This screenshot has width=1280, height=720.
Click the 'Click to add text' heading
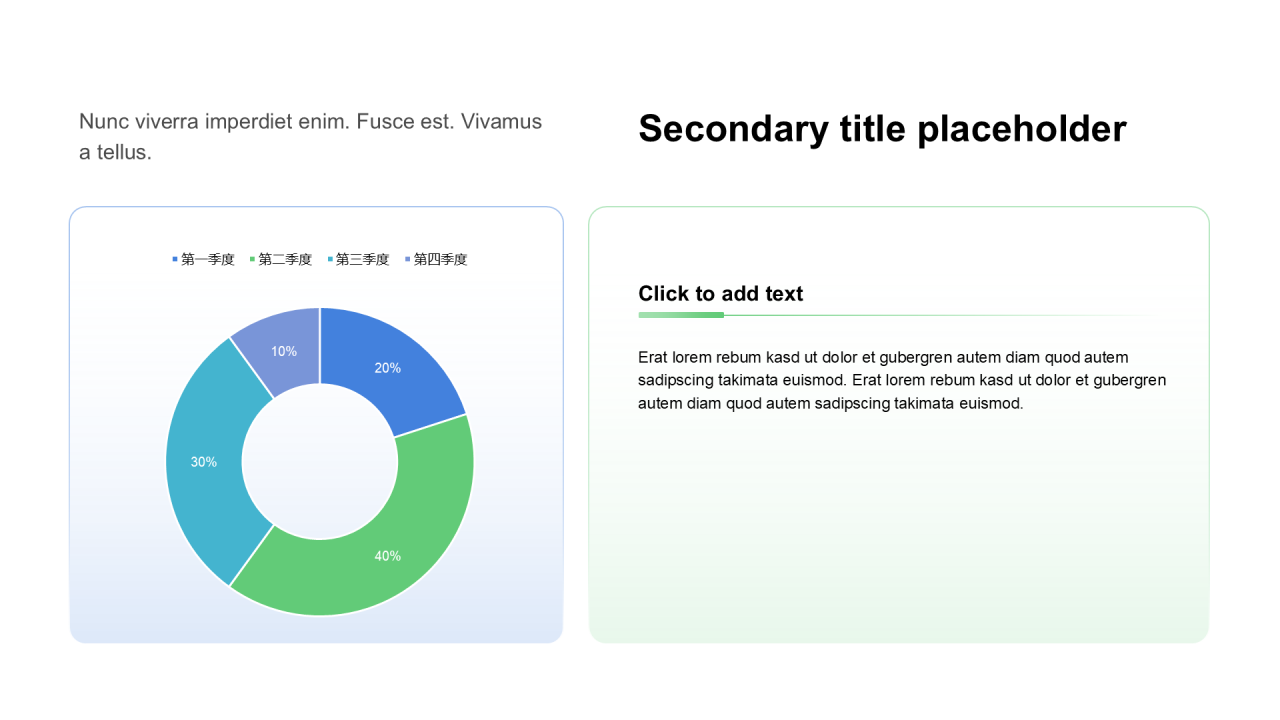[721, 294]
